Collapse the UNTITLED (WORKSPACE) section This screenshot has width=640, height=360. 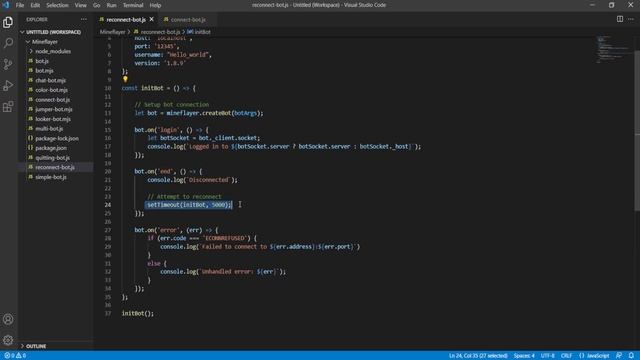[53, 32]
